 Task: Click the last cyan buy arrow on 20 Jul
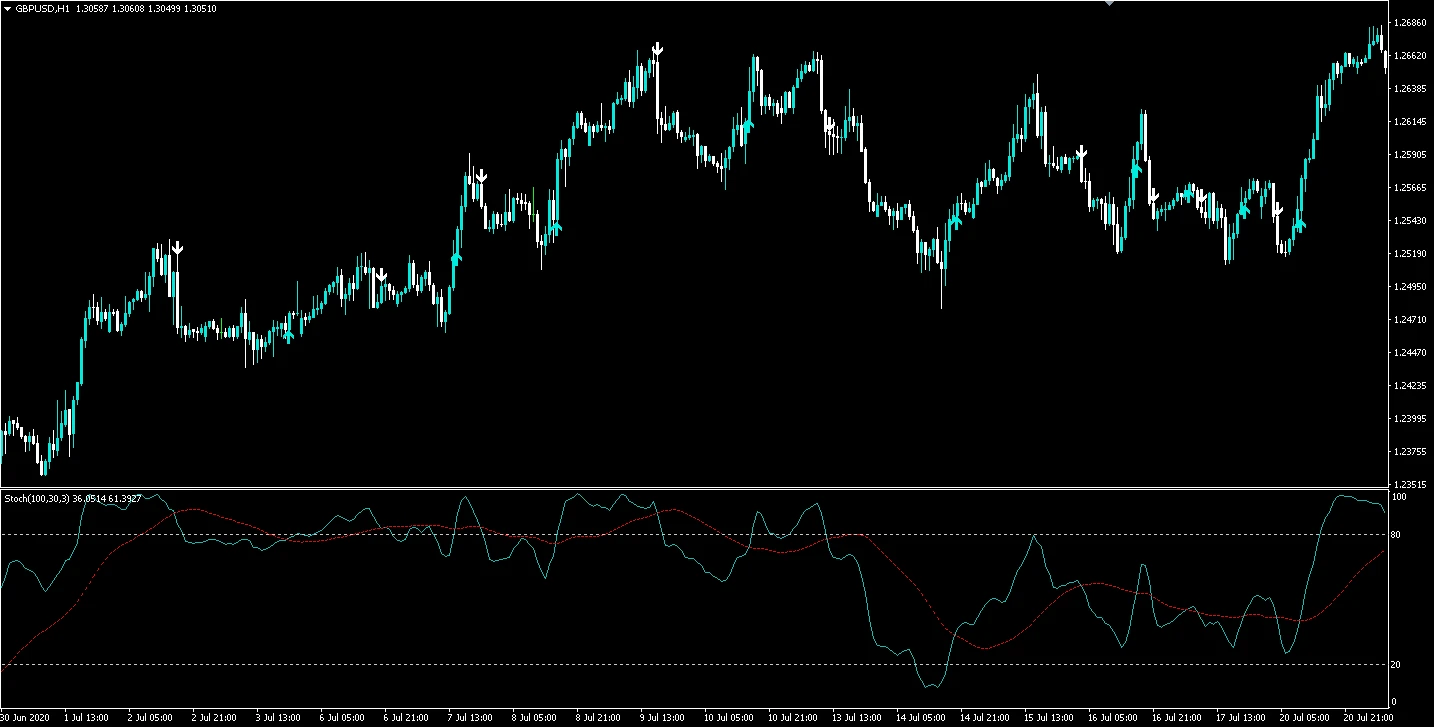coord(1299,224)
